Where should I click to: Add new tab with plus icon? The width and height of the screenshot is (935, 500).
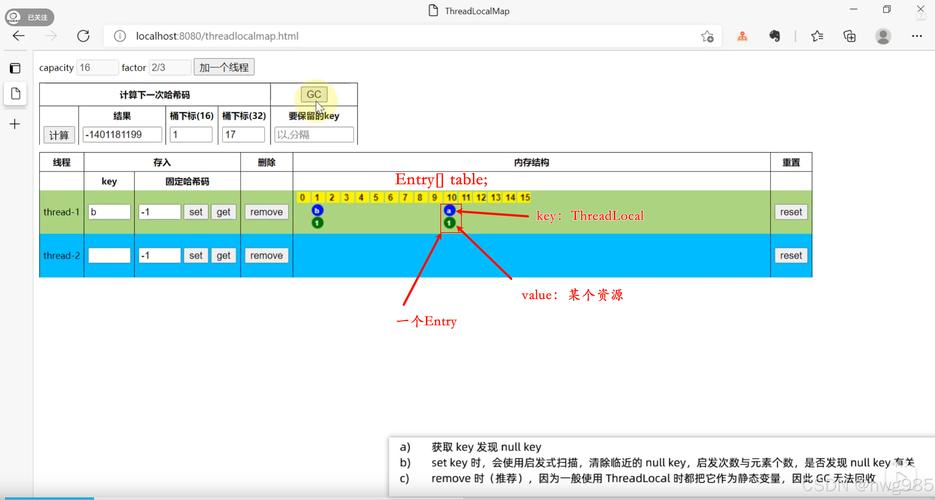[x=15, y=124]
